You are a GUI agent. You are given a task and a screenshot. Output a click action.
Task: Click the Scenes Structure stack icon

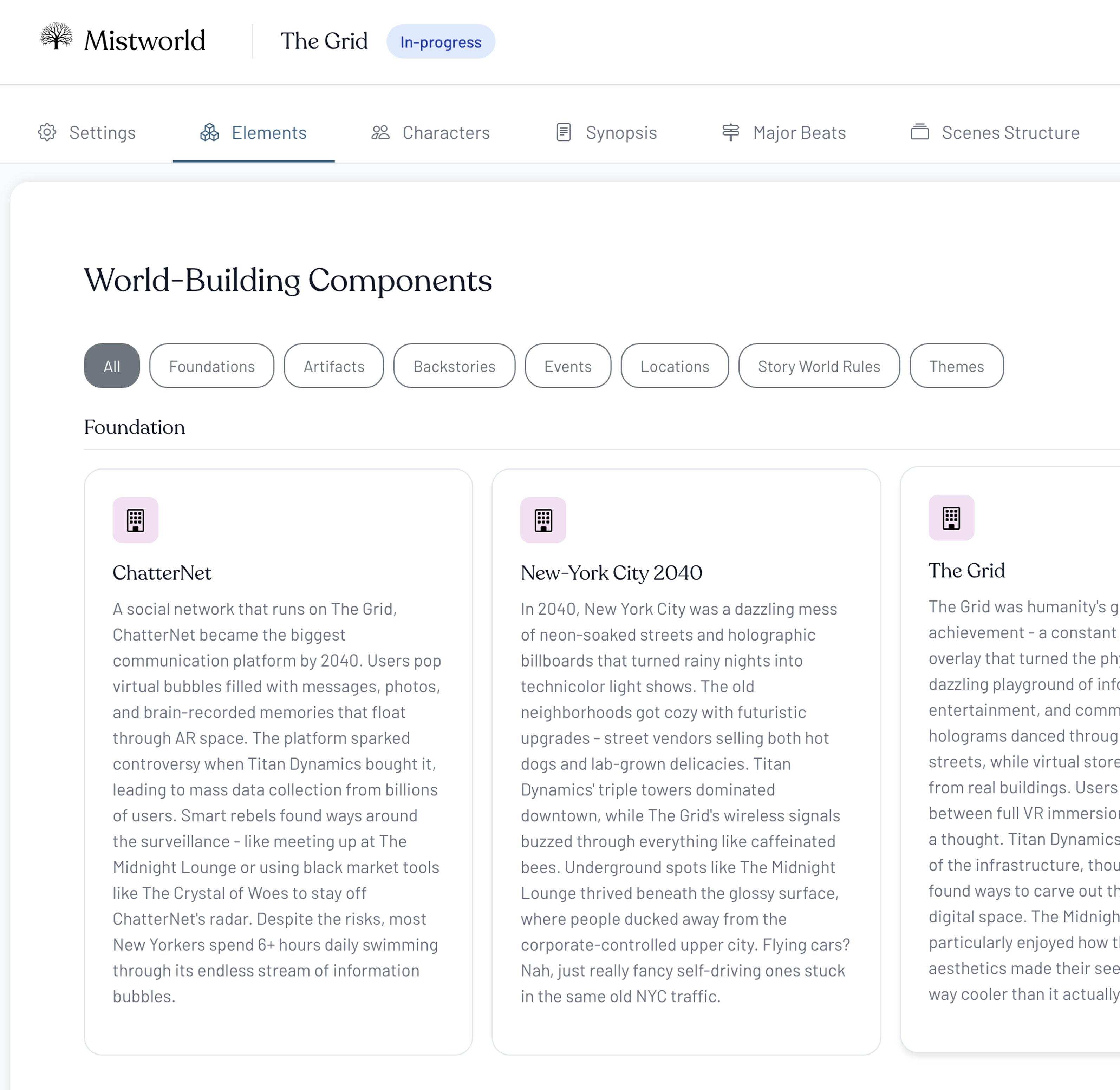pos(920,132)
